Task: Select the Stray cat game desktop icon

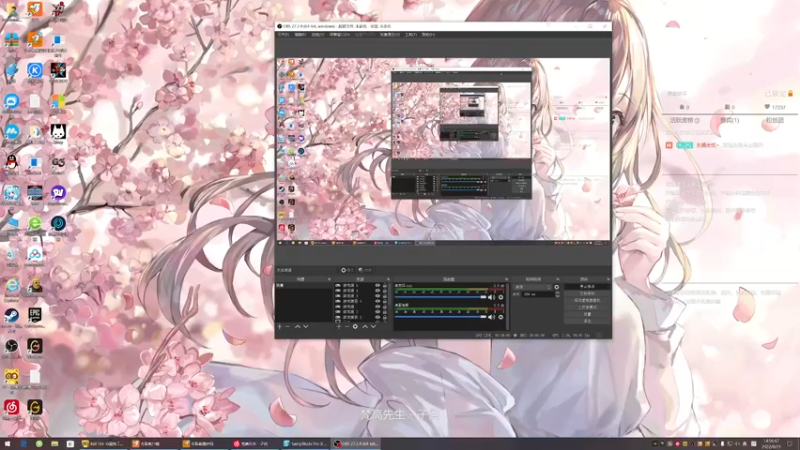Action: 58,132
